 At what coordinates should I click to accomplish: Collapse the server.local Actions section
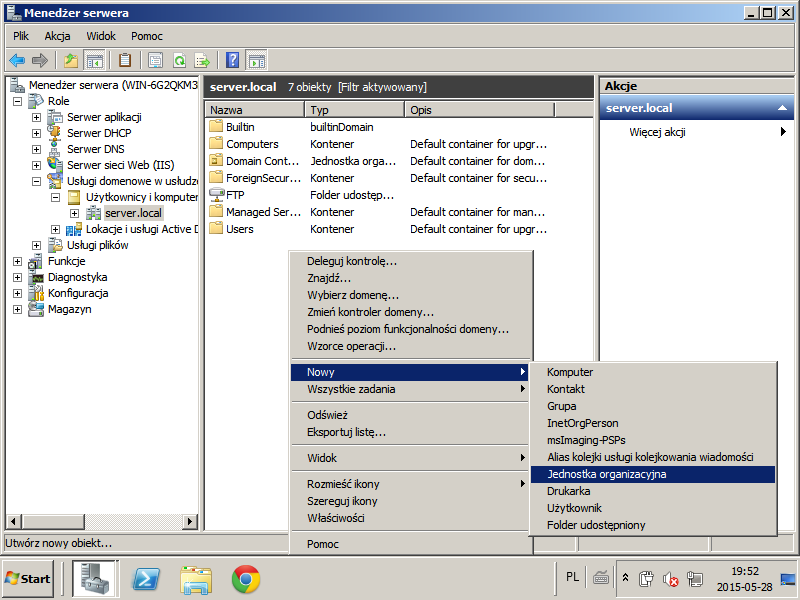782,108
